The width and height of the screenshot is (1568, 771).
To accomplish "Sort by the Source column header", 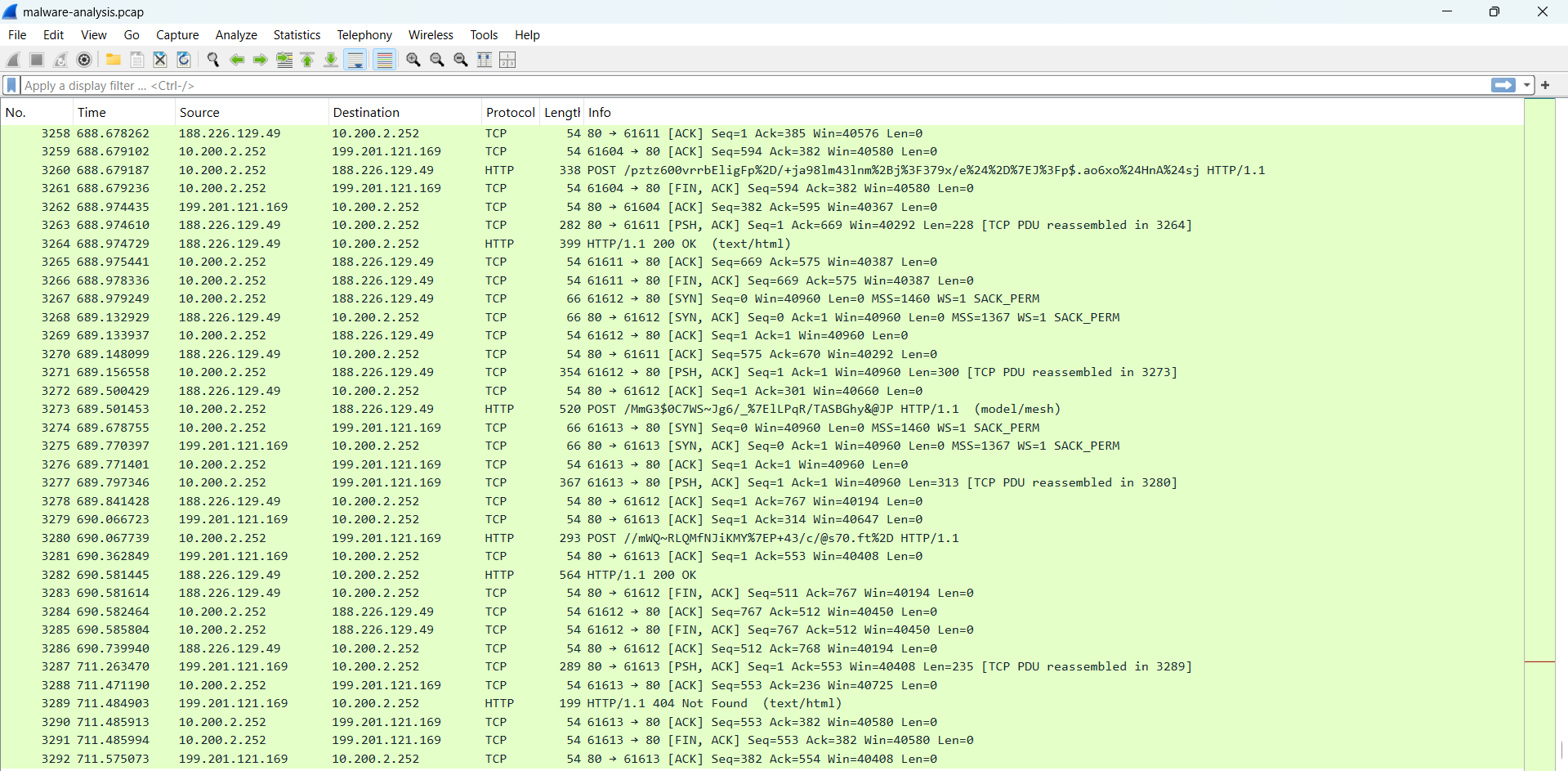I will coord(251,112).
